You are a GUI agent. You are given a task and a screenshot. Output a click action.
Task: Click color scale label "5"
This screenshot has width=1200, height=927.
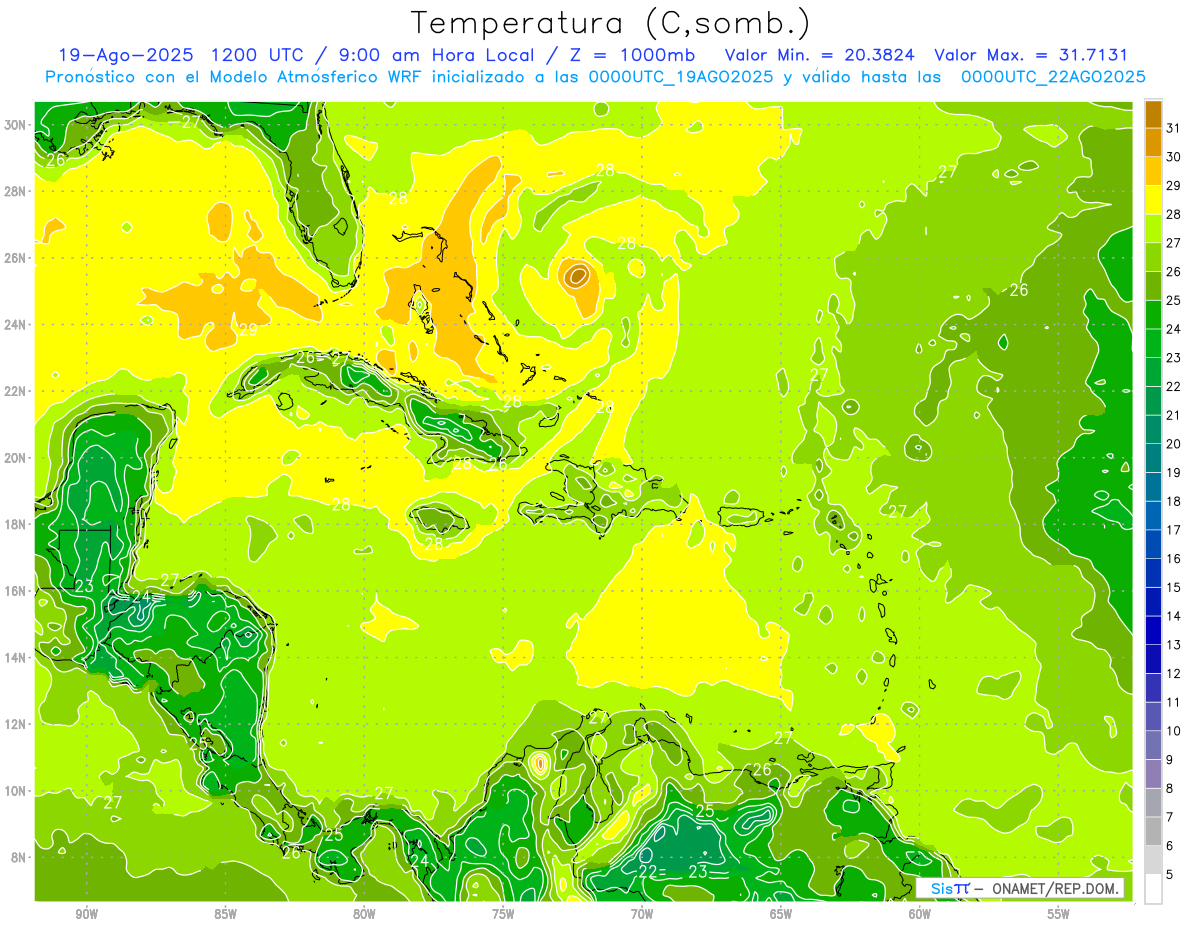pyautogui.click(x=1170, y=874)
